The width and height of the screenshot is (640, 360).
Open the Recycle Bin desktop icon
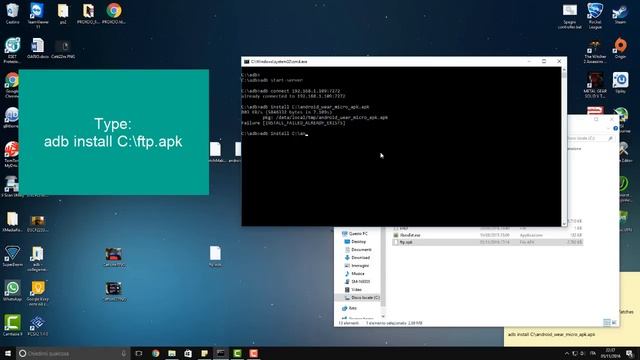click(12, 13)
